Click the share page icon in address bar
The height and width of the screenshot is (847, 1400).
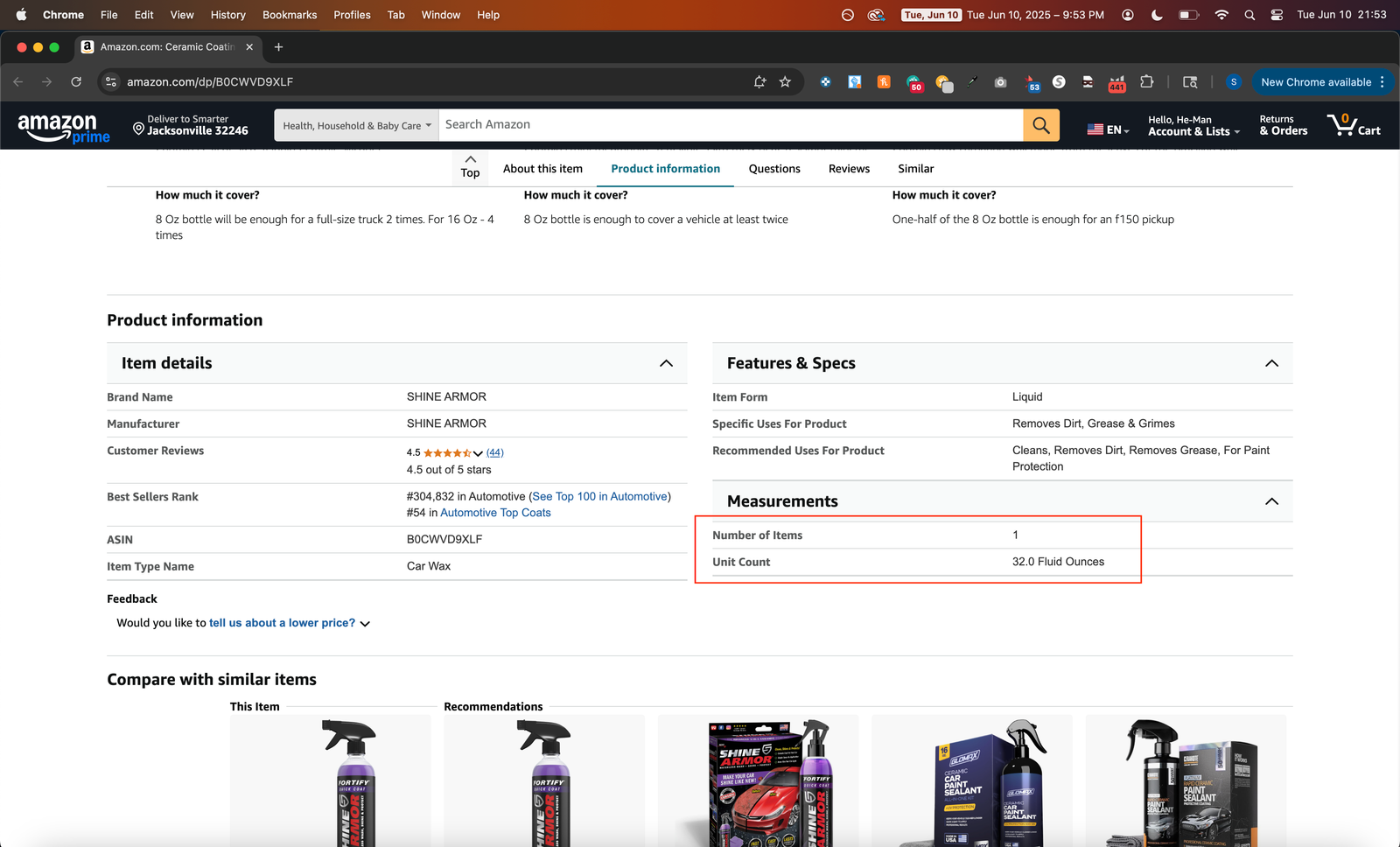(x=759, y=81)
